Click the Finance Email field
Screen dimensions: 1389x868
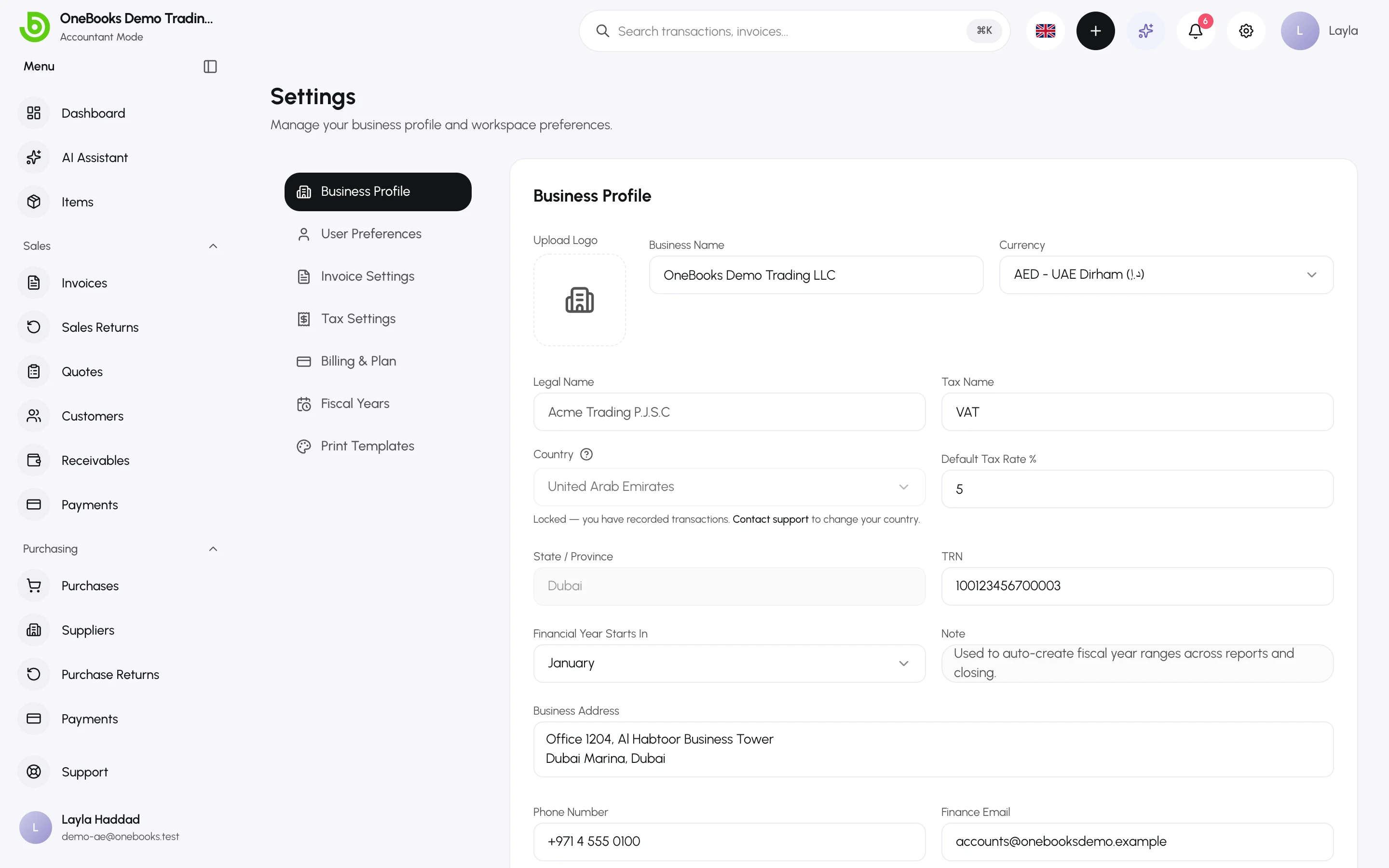pyautogui.click(x=1137, y=841)
